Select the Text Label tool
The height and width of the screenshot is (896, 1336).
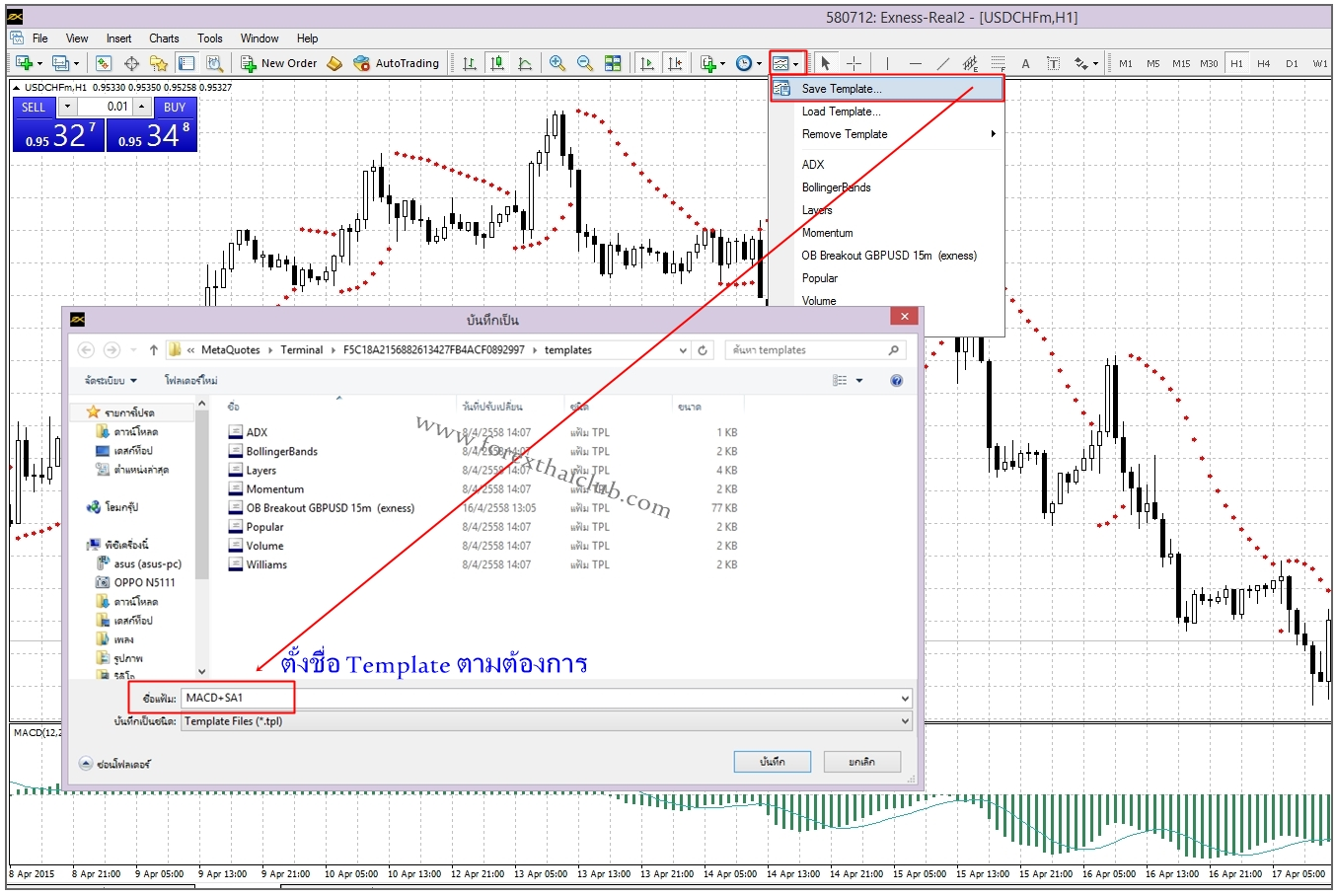tap(1053, 63)
